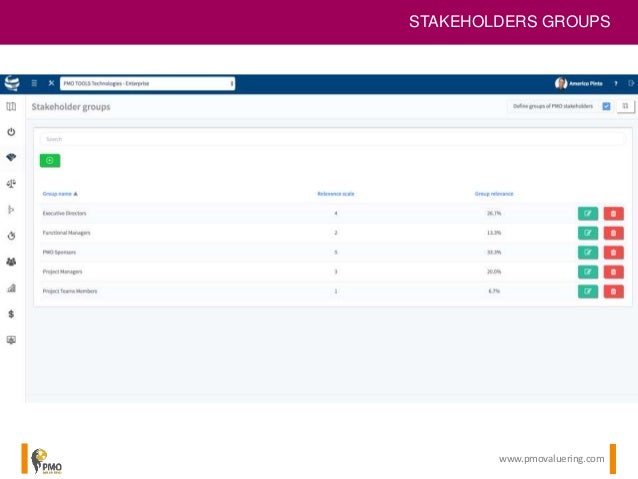Toggle Define groups of PMO stakeholders checkbox
Screen dimensions: 638x479
[606, 106]
